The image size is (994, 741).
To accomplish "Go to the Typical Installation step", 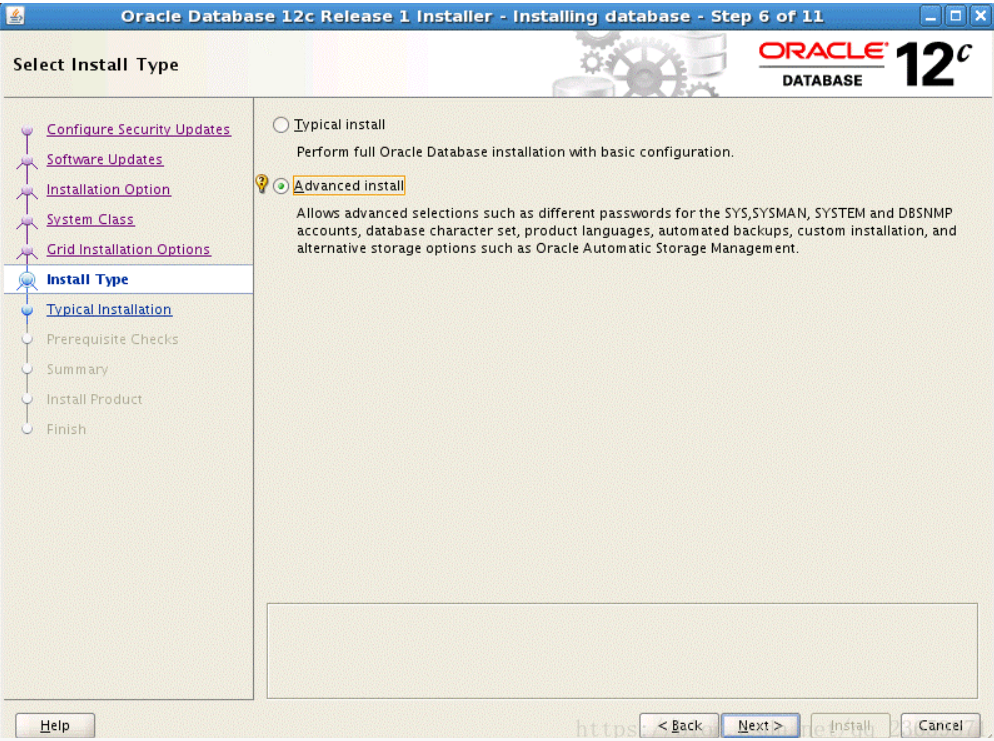I will [x=109, y=309].
